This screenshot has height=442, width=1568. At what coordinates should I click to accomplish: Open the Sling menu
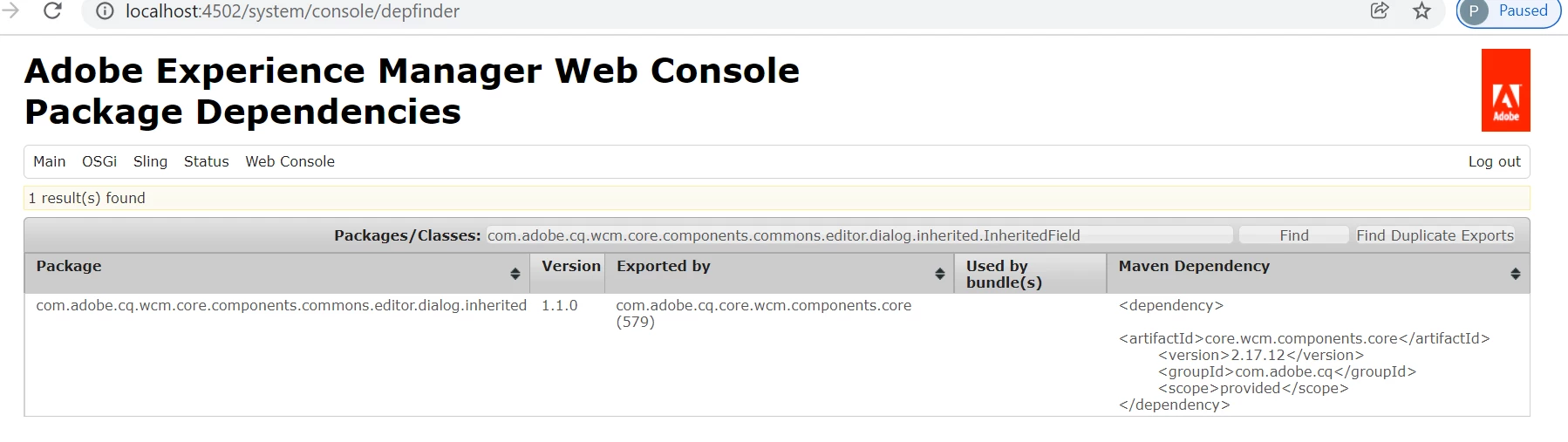150,161
